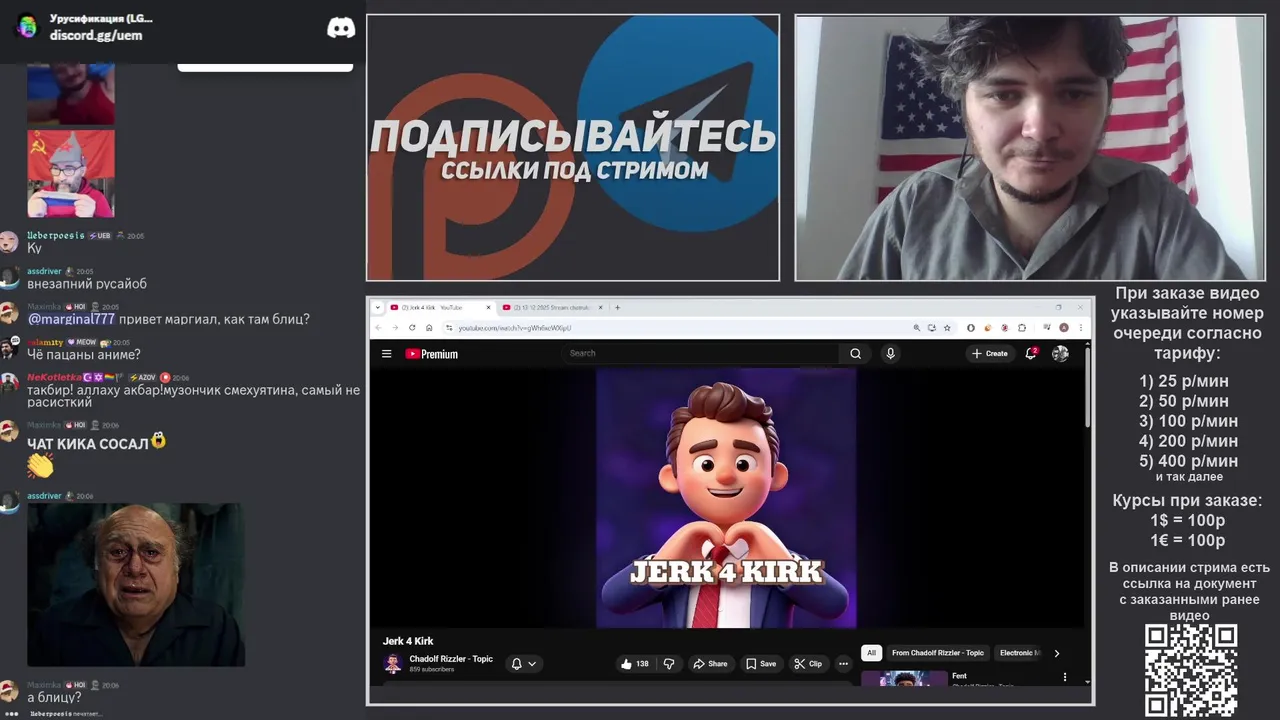The width and height of the screenshot is (1280, 720).
Task: Open the browser extensions puzzle icon
Action: pyautogui.click(x=1022, y=327)
